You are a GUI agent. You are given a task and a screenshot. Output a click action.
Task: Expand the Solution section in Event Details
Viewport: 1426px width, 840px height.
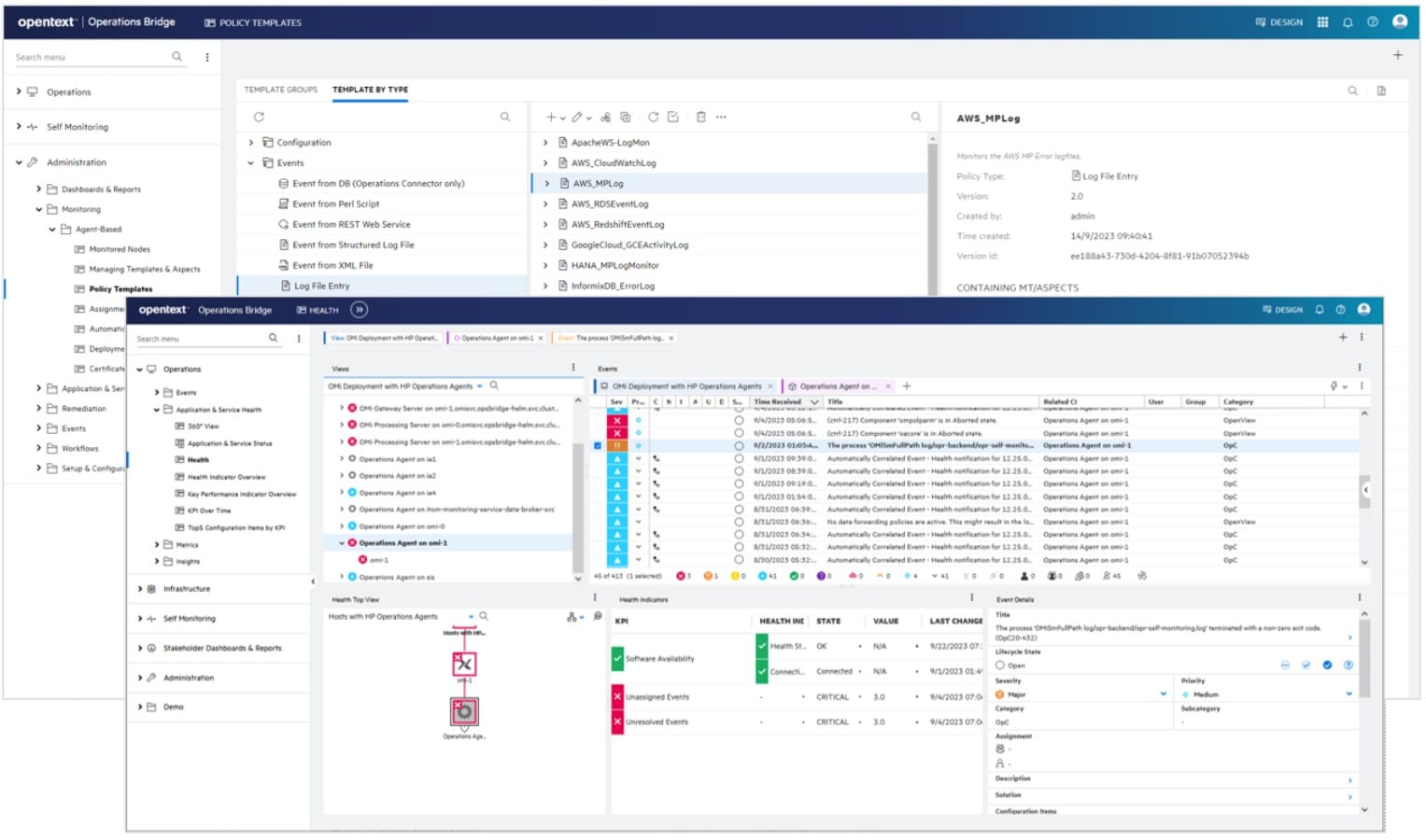tap(1350, 796)
